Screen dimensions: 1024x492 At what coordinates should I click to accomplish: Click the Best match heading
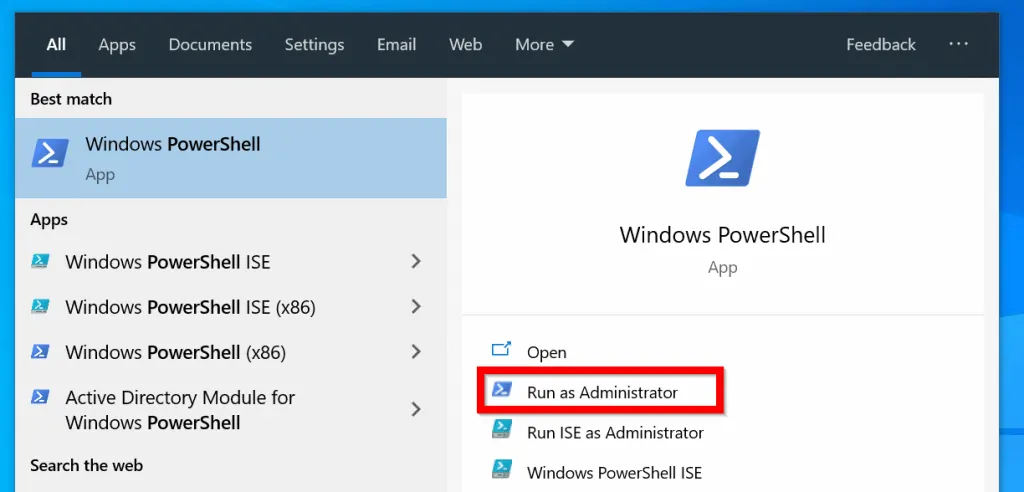[71, 99]
